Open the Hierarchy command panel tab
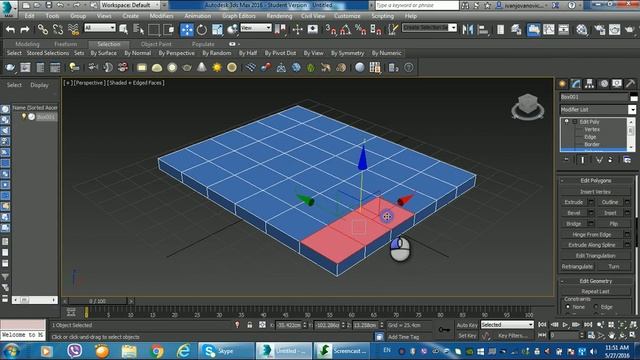The image size is (640, 360). pyautogui.click(x=589, y=84)
